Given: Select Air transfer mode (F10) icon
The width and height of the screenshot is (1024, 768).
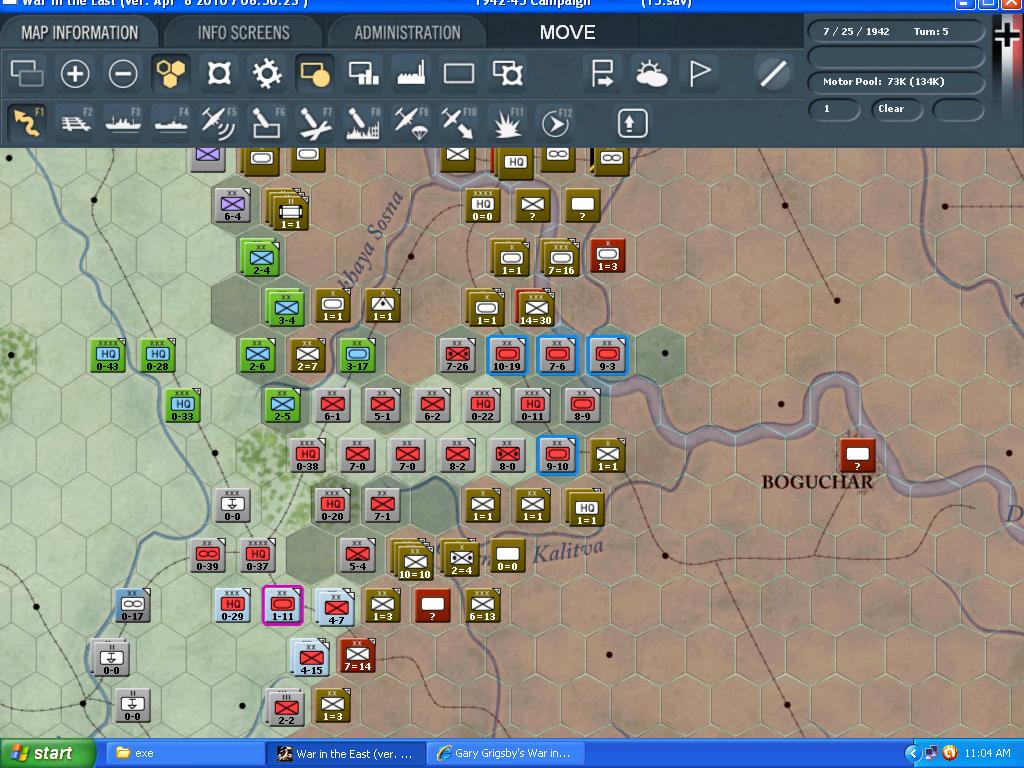Looking at the screenshot, I should pos(458,122).
